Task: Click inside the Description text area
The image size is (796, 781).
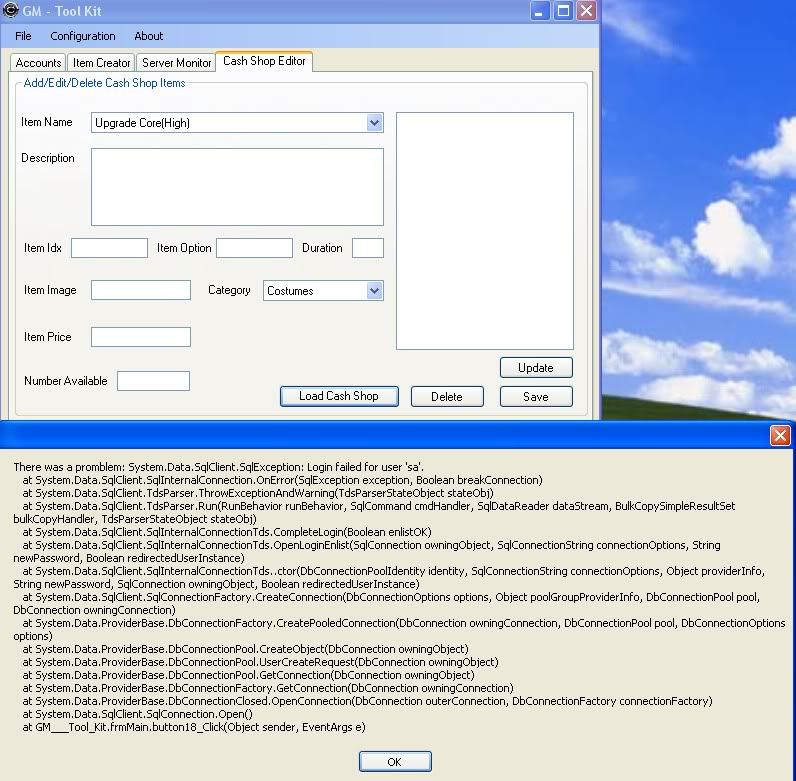Action: 237,187
